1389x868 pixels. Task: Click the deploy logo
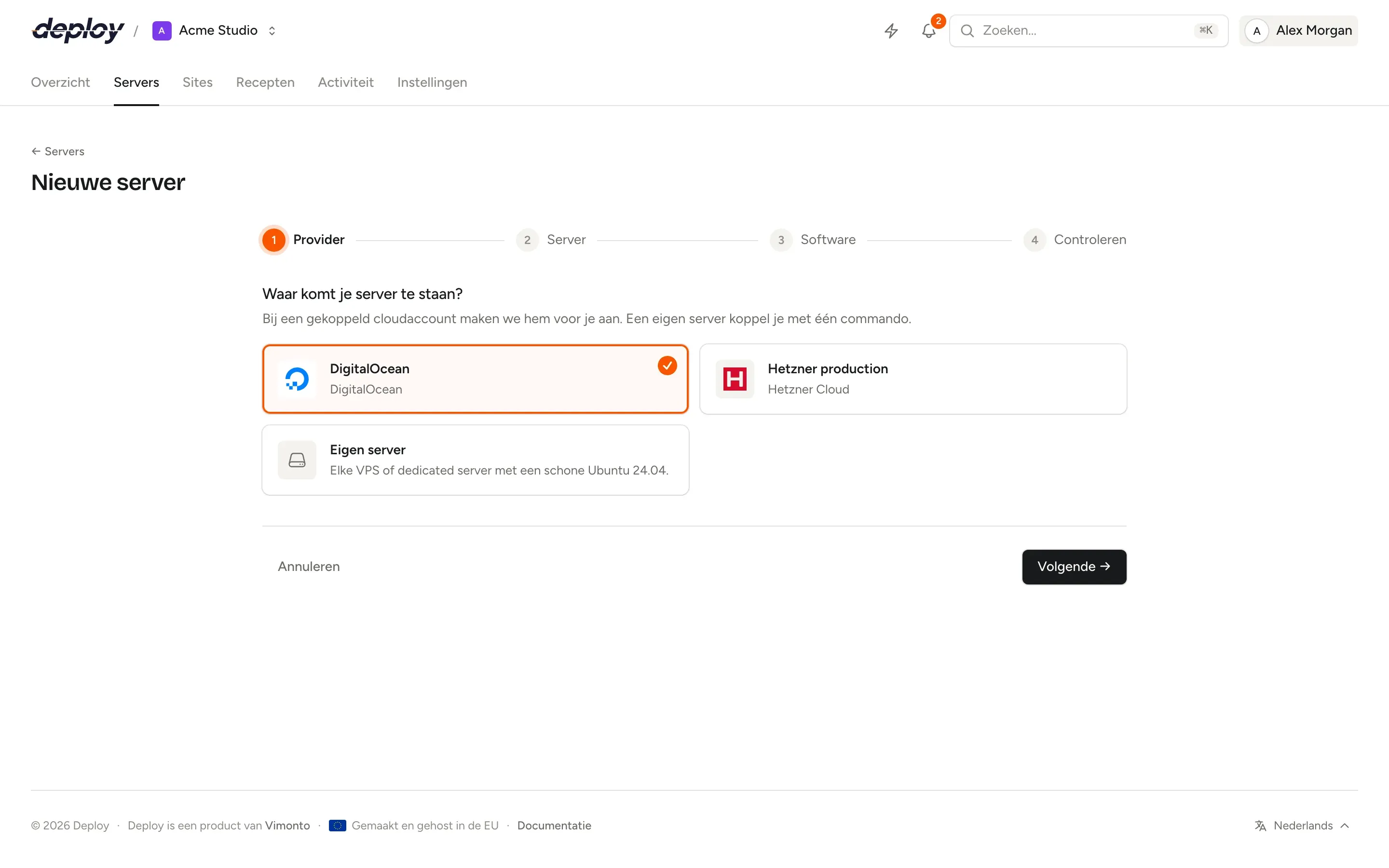coord(78,30)
